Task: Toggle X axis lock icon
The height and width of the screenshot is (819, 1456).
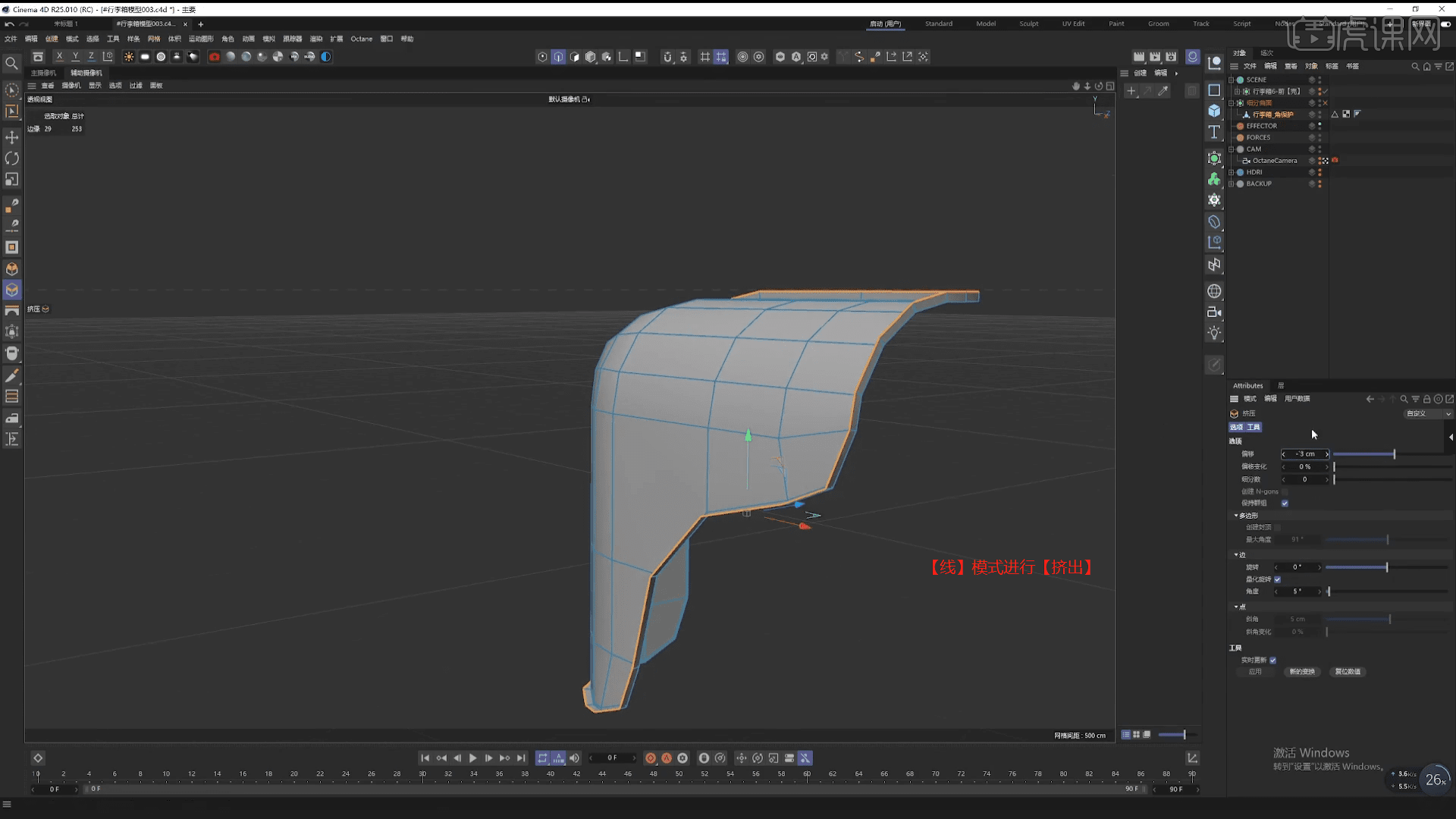Action: (59, 57)
